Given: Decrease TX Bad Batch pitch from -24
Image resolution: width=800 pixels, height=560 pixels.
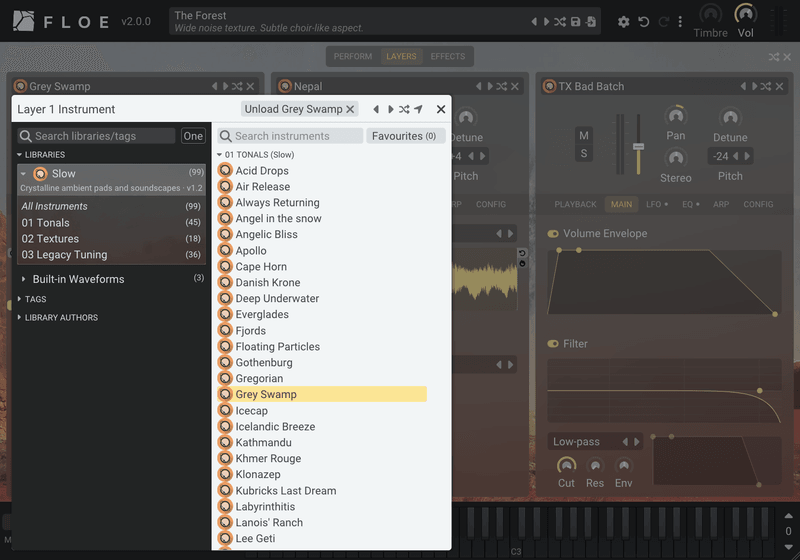Looking at the screenshot, I should (x=735, y=157).
